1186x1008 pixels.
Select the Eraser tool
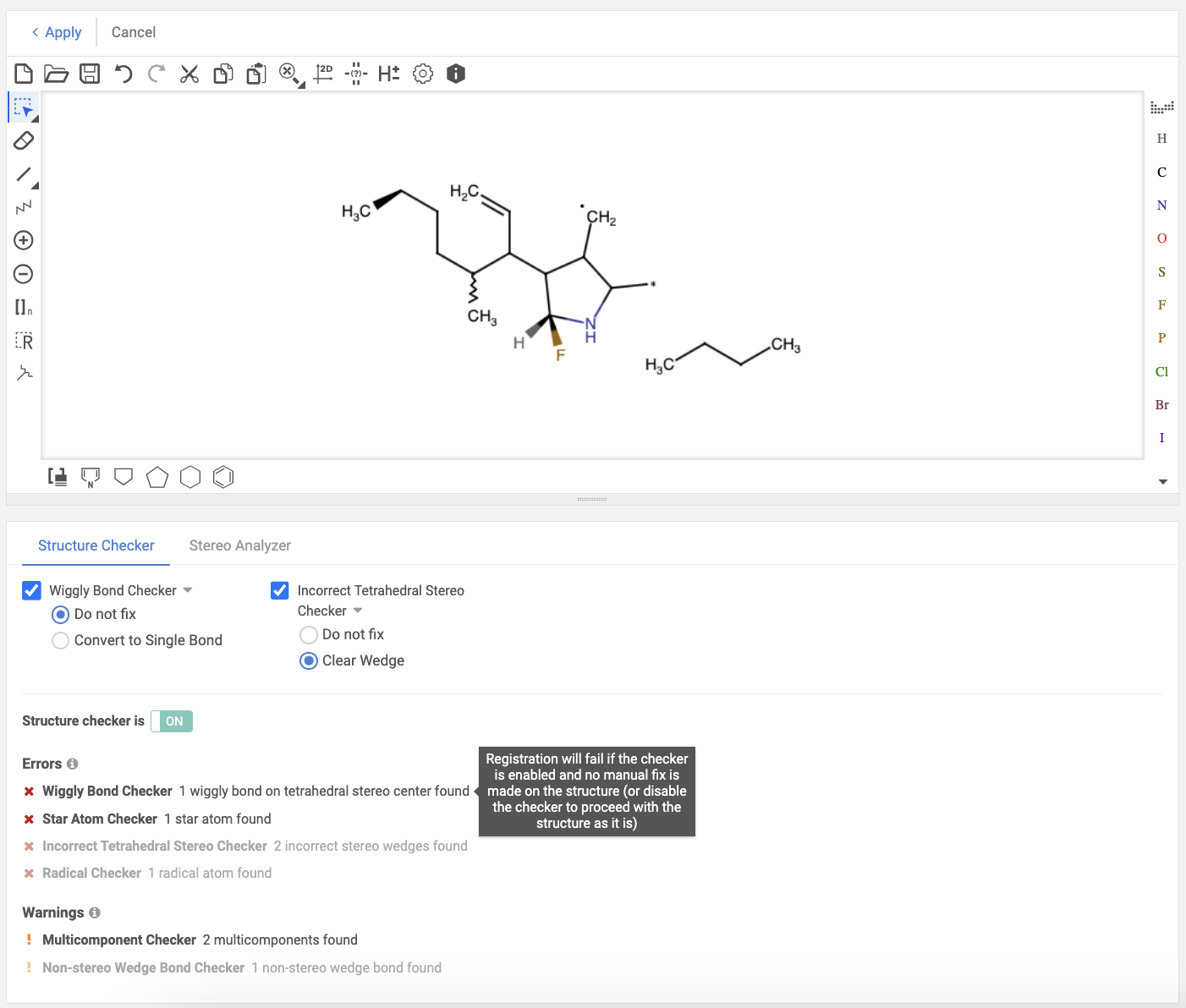pyautogui.click(x=24, y=140)
